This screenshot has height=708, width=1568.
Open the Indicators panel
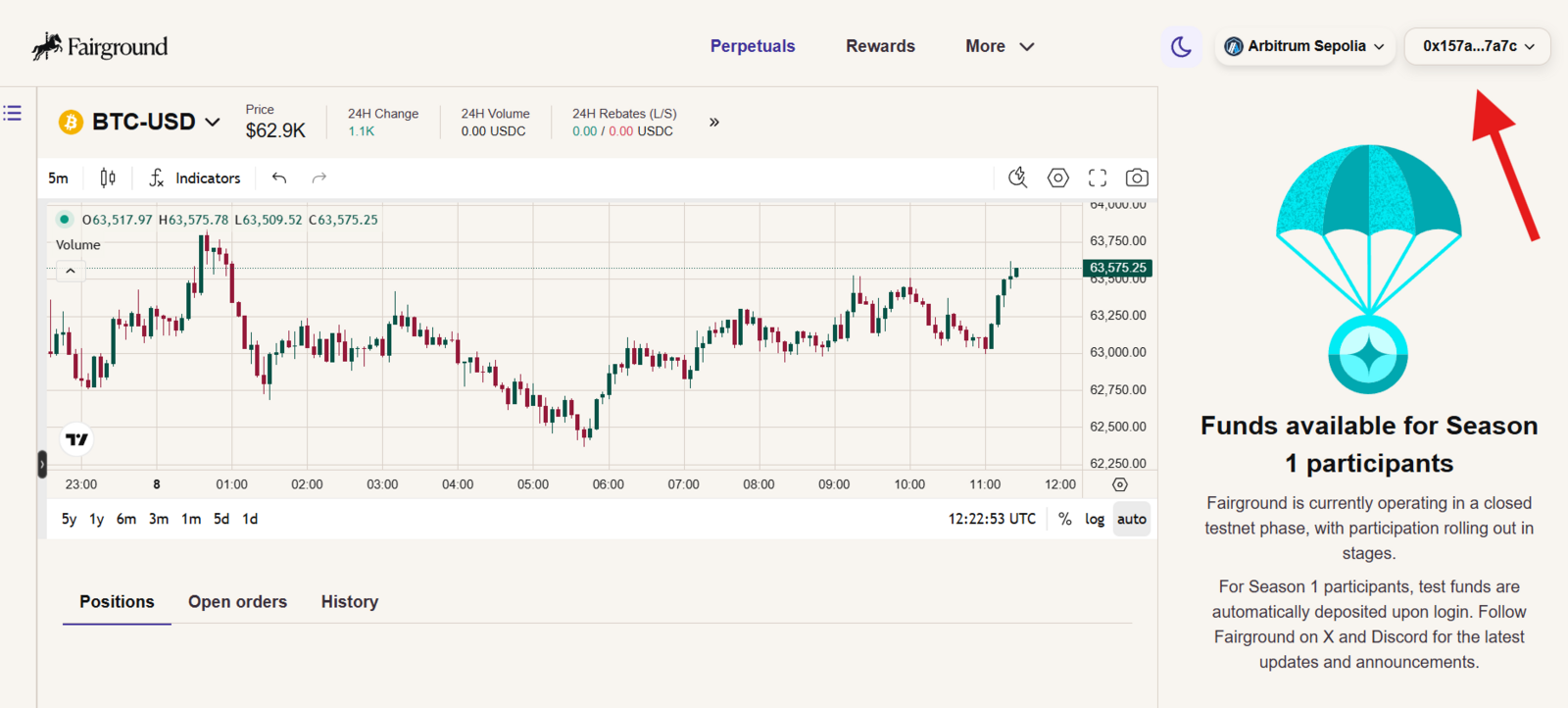(195, 177)
